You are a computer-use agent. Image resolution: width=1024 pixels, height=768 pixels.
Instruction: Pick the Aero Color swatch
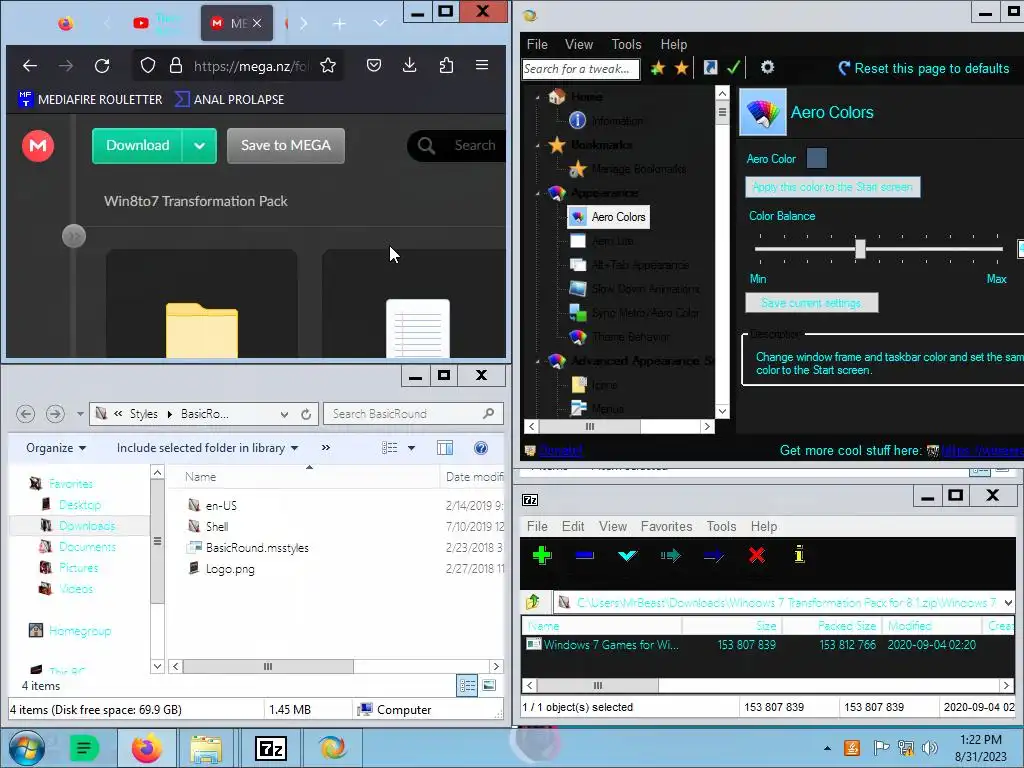click(816, 158)
